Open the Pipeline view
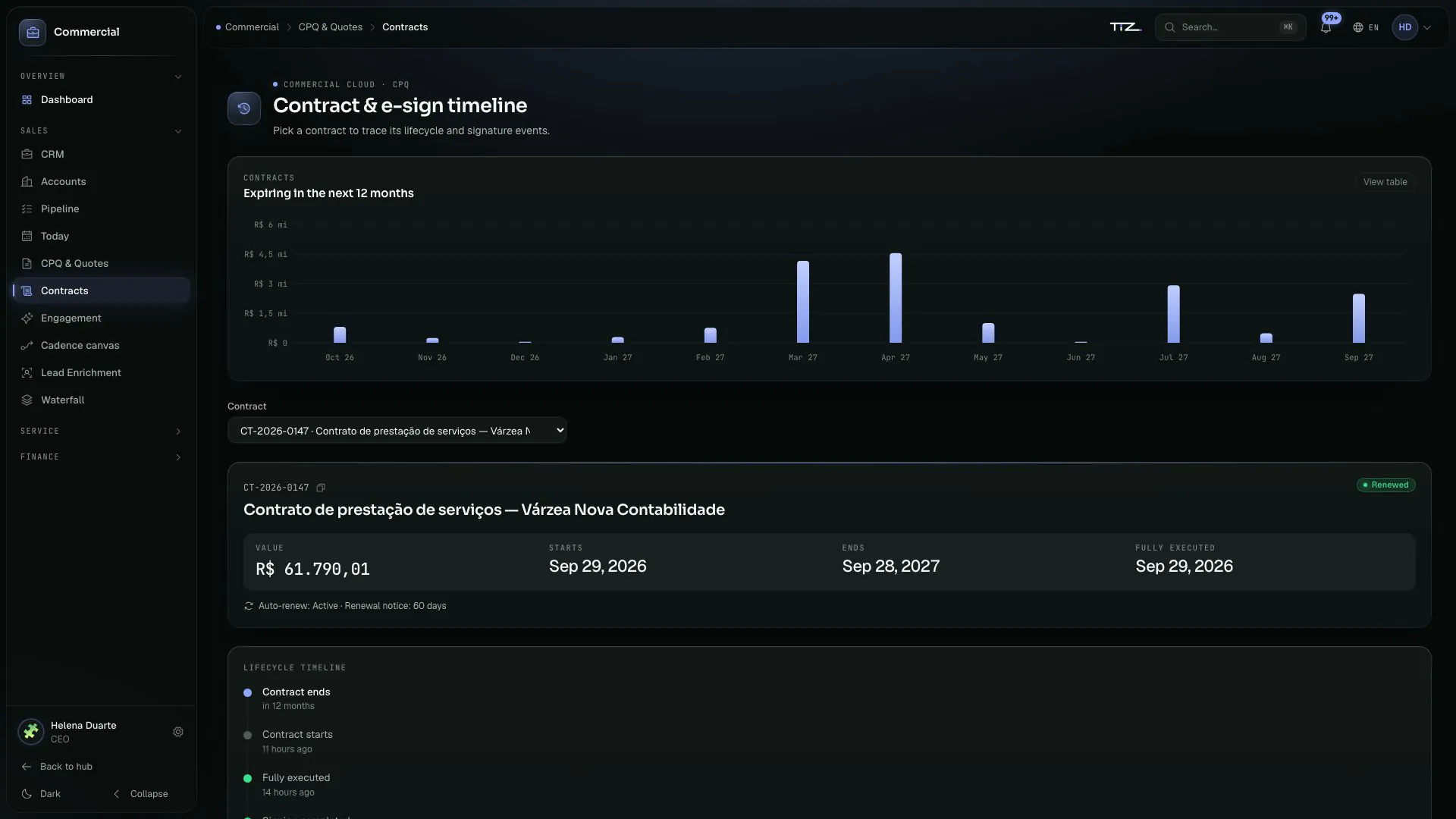This screenshot has height=819, width=1456. [101, 209]
